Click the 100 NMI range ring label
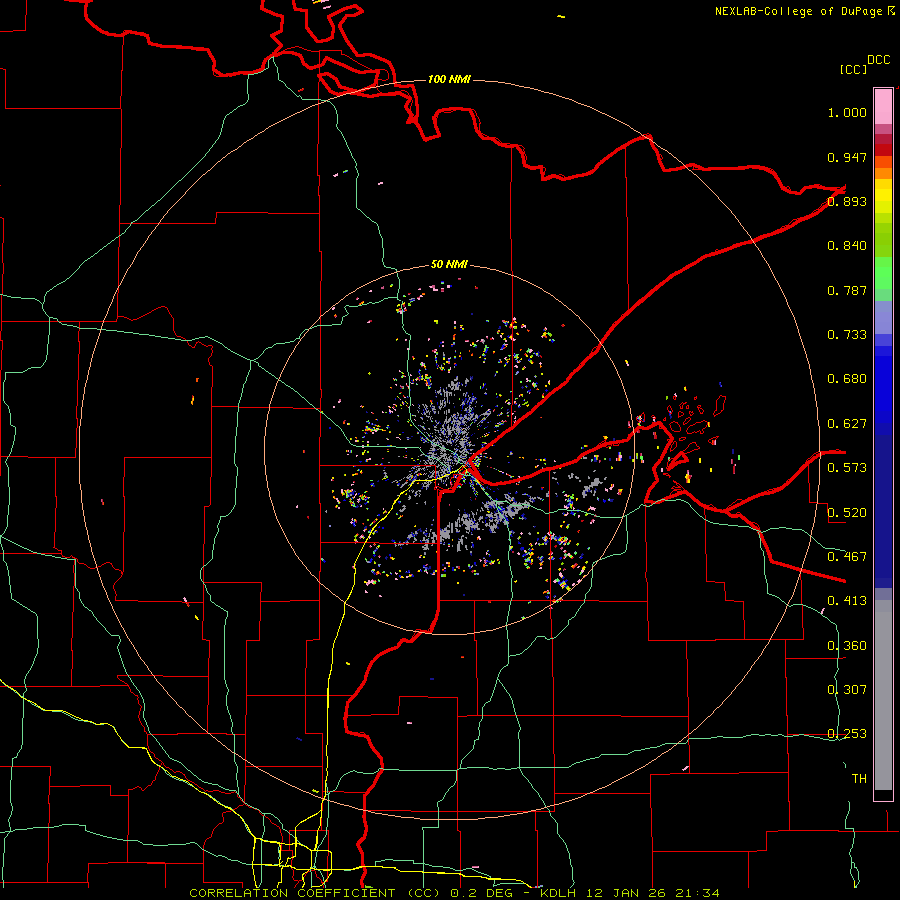The height and width of the screenshot is (900, 900). 449,79
